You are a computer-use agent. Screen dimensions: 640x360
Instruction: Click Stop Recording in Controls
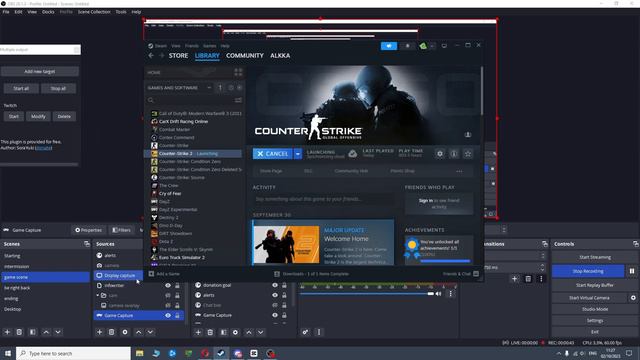588,271
